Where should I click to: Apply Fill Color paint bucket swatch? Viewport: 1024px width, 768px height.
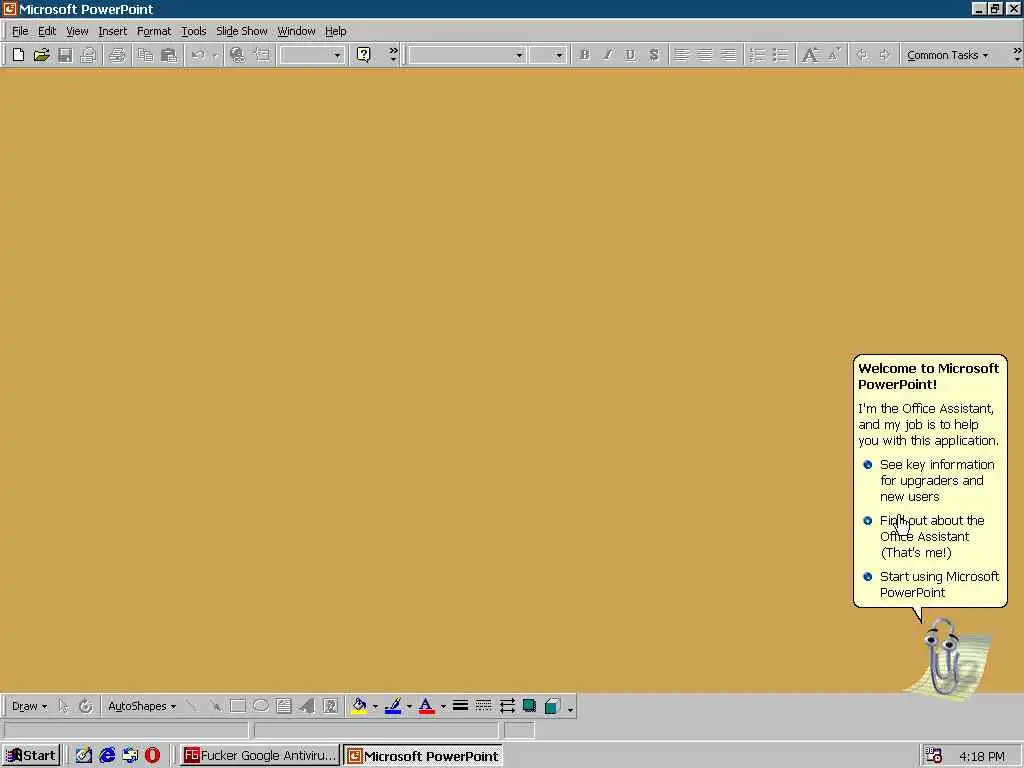(x=359, y=706)
